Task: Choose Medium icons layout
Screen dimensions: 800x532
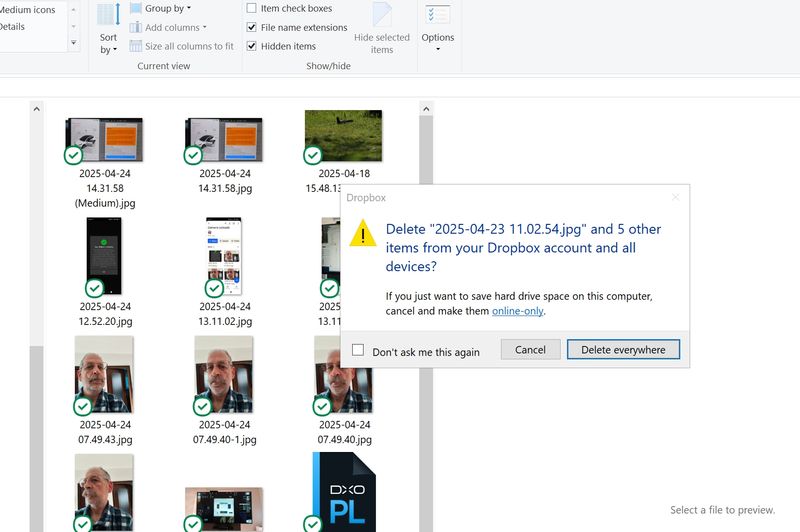Action: (x=28, y=10)
